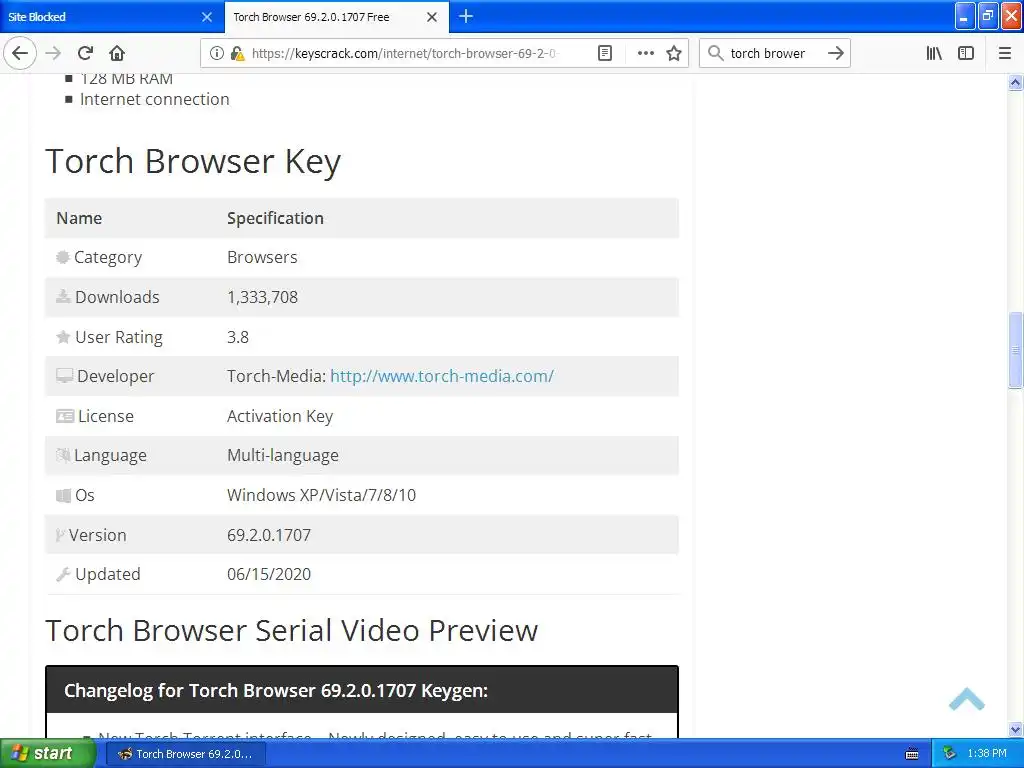Open the torch-media.com developer link
The image size is (1024, 768).
tap(442, 376)
